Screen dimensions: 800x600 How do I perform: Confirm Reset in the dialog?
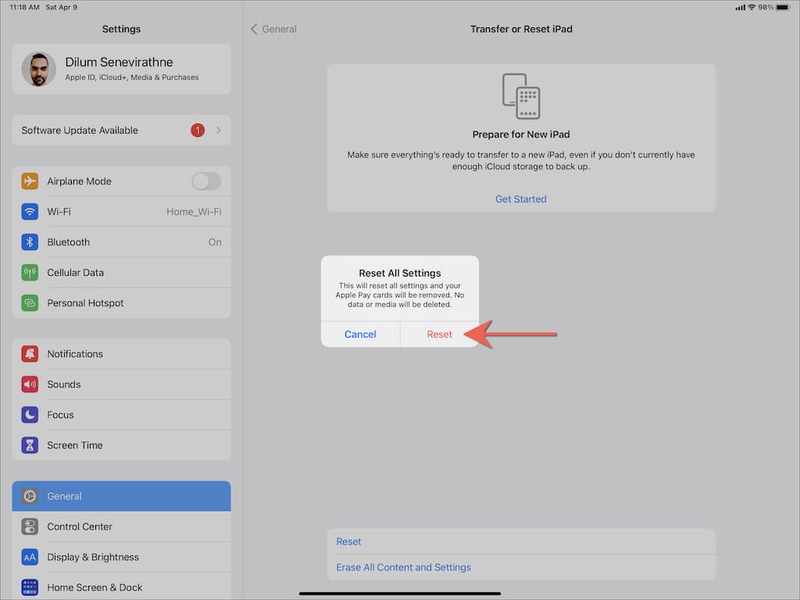tap(439, 334)
